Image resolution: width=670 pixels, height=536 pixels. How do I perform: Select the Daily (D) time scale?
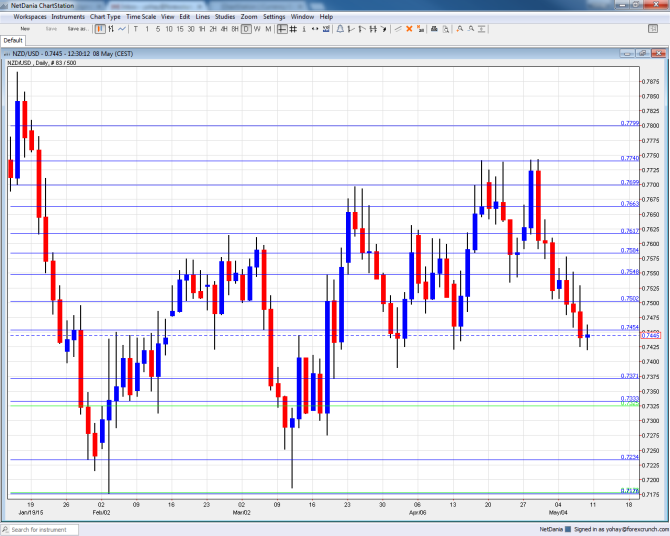coord(246,29)
